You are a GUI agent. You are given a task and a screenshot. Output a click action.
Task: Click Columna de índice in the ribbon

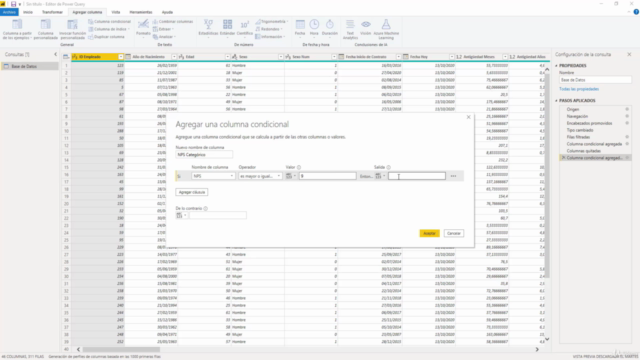[109, 29]
